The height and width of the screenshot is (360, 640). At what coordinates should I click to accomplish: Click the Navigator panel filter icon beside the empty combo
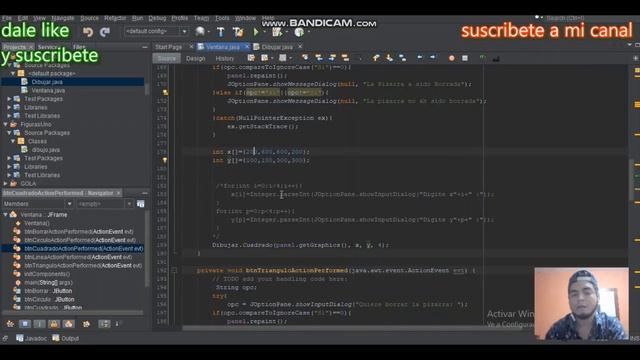coord(140,204)
